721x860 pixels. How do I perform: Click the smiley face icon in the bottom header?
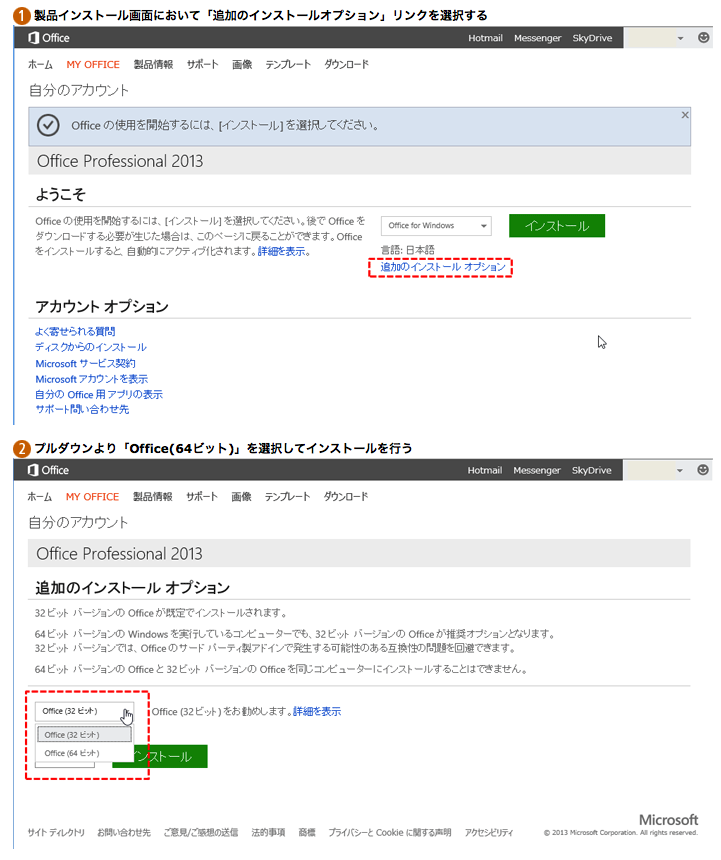point(703,469)
